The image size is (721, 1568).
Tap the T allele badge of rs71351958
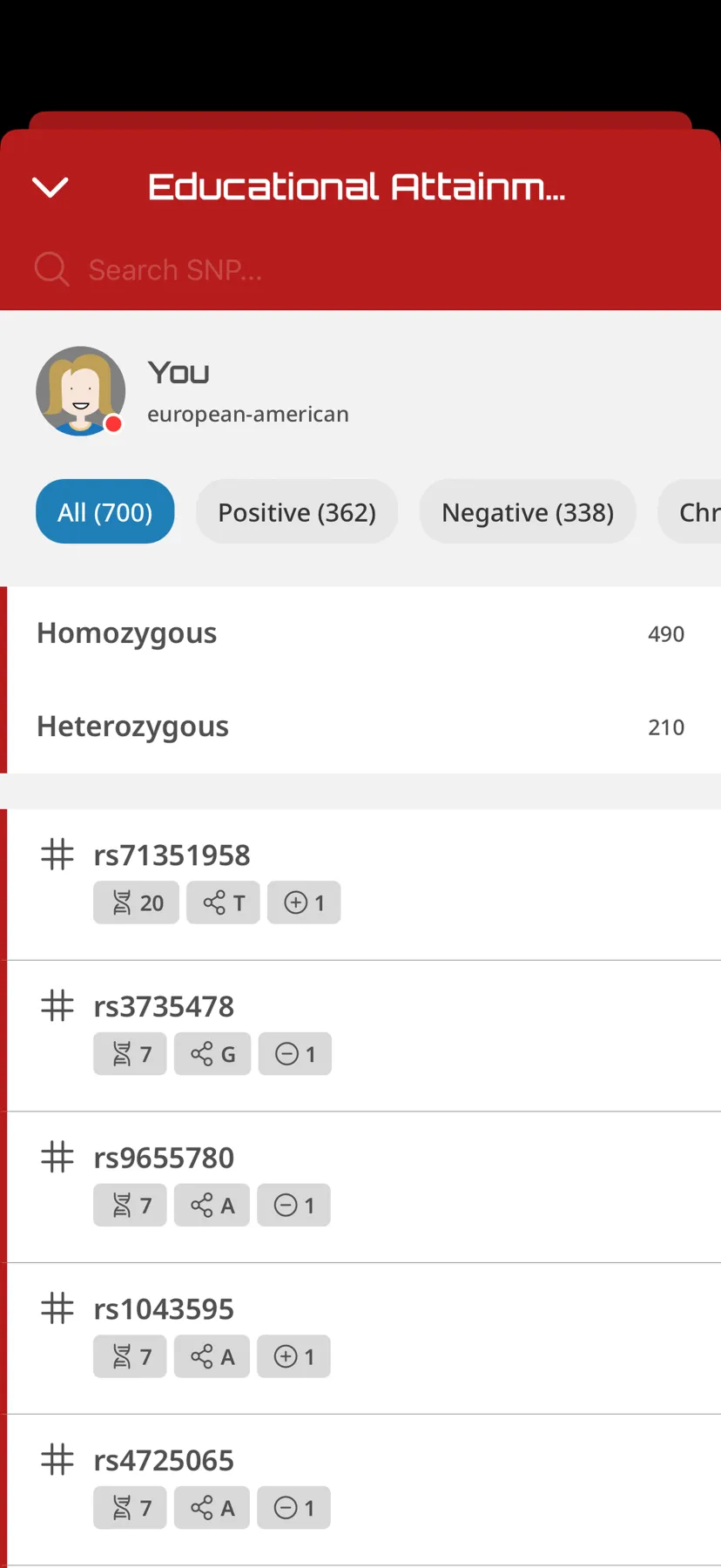pos(223,902)
